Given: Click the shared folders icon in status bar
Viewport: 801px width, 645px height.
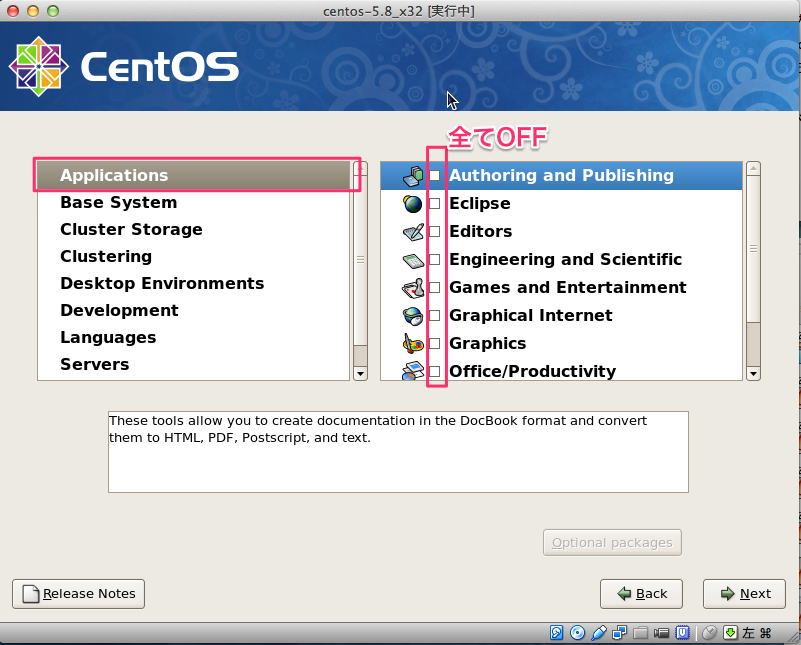Looking at the screenshot, I should (641, 632).
